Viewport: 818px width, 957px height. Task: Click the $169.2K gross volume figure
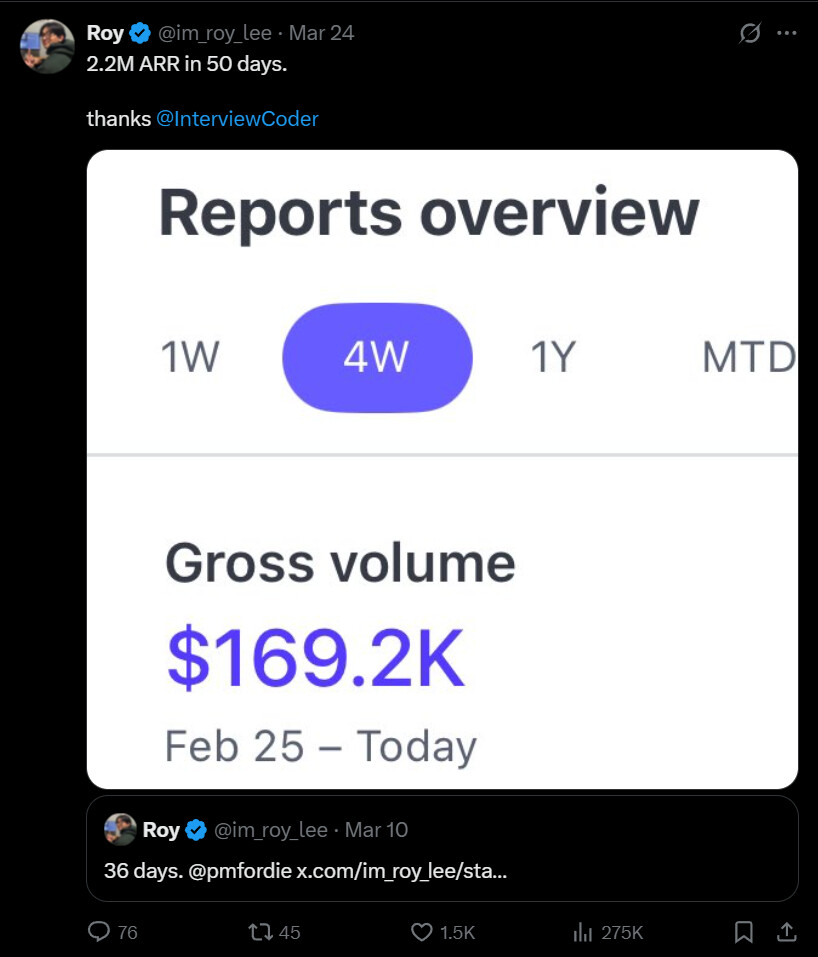pos(315,659)
